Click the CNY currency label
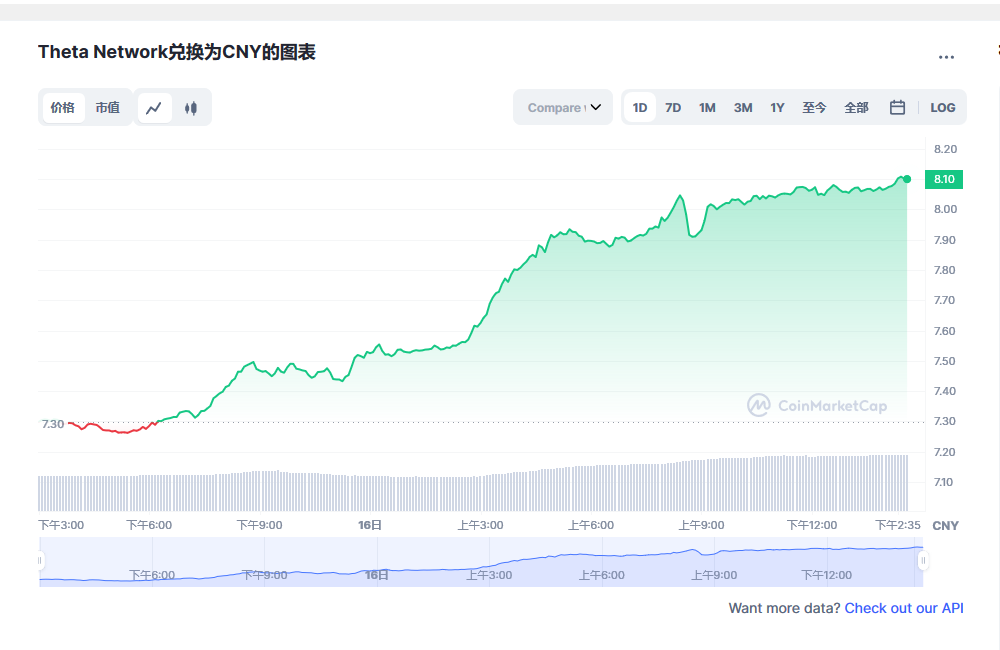 pos(945,526)
